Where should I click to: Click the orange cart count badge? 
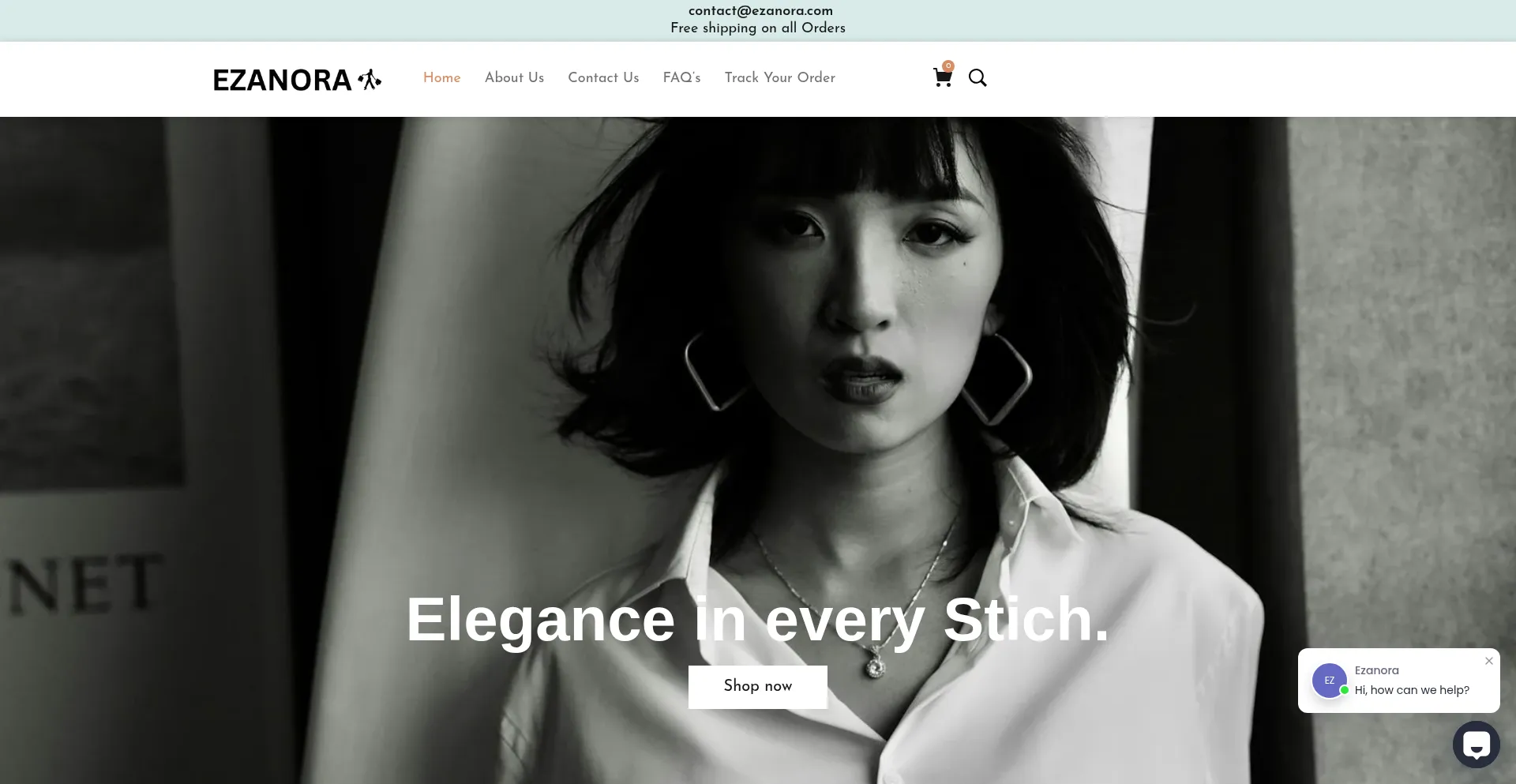(x=948, y=66)
